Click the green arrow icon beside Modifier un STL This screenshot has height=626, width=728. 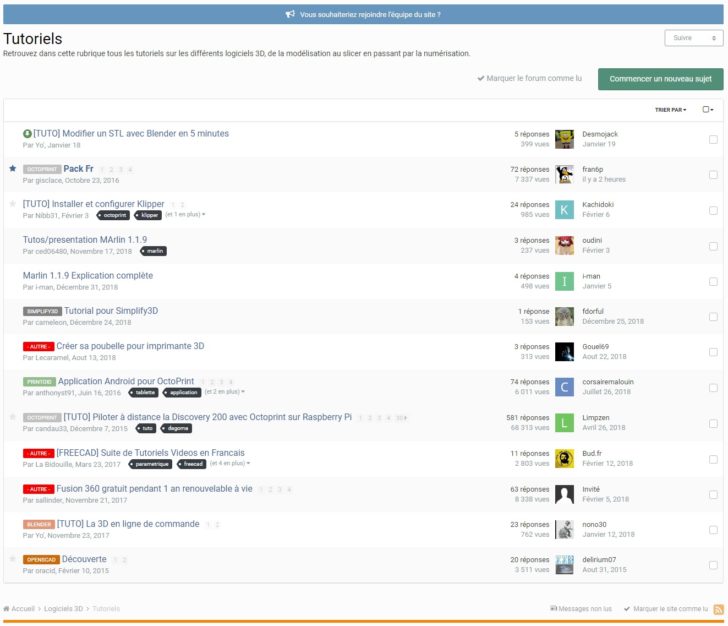coord(27,134)
